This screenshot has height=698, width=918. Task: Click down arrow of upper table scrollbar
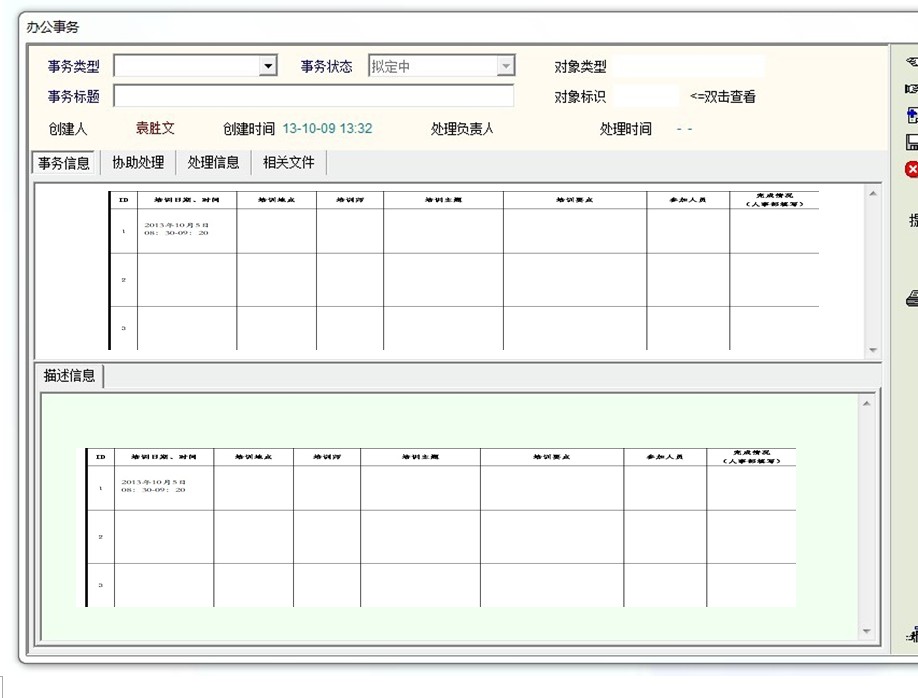click(873, 350)
